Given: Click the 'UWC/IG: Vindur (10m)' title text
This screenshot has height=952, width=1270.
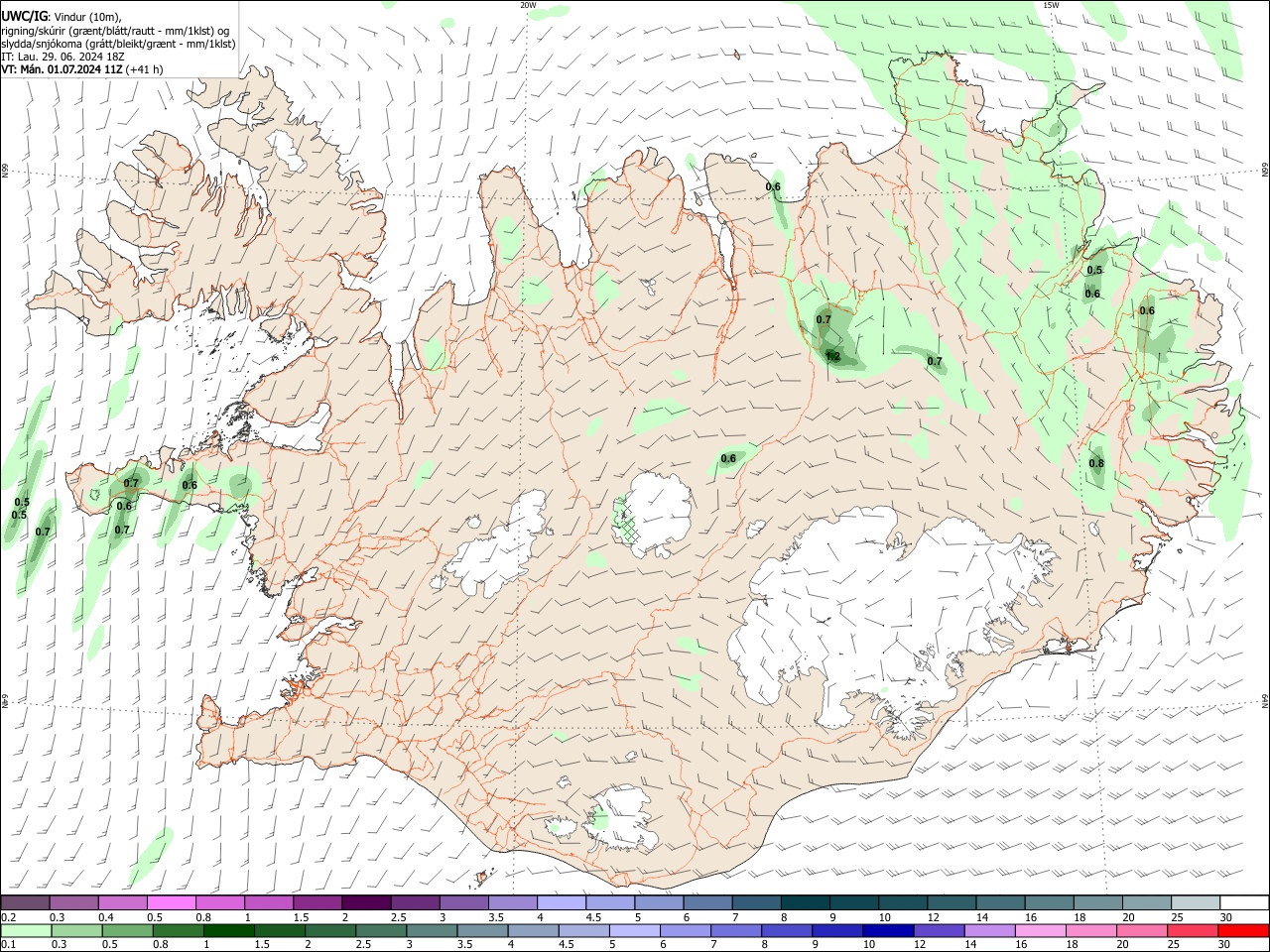Looking at the screenshot, I should click(61, 17).
